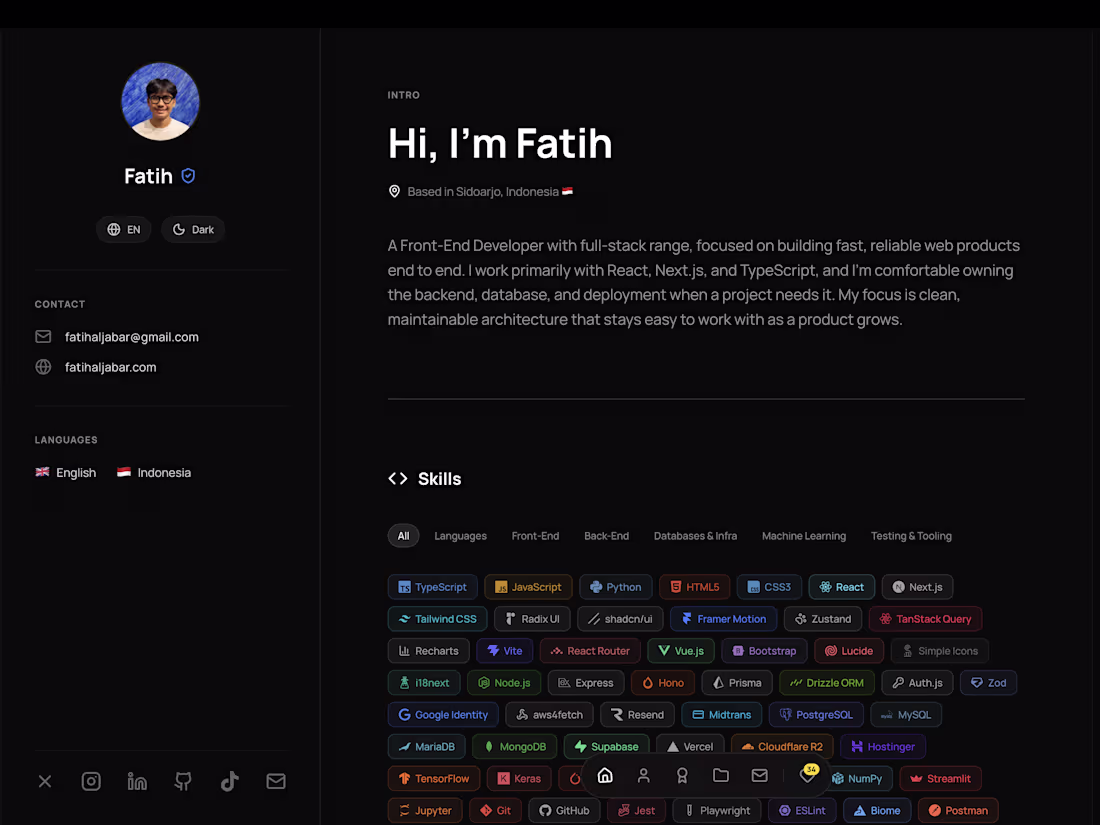Image resolution: width=1100 pixels, height=825 pixels.
Task: Open the folder icon in floating dock
Action: [720, 775]
